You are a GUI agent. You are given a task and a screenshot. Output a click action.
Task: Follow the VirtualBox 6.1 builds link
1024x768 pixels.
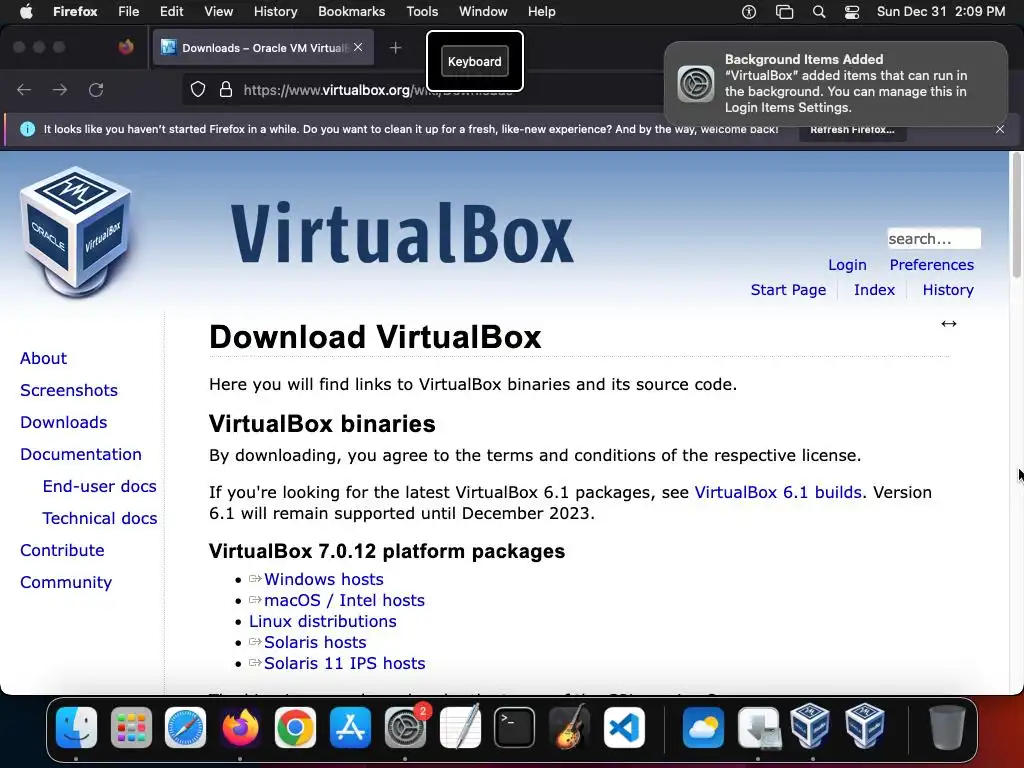(778, 492)
